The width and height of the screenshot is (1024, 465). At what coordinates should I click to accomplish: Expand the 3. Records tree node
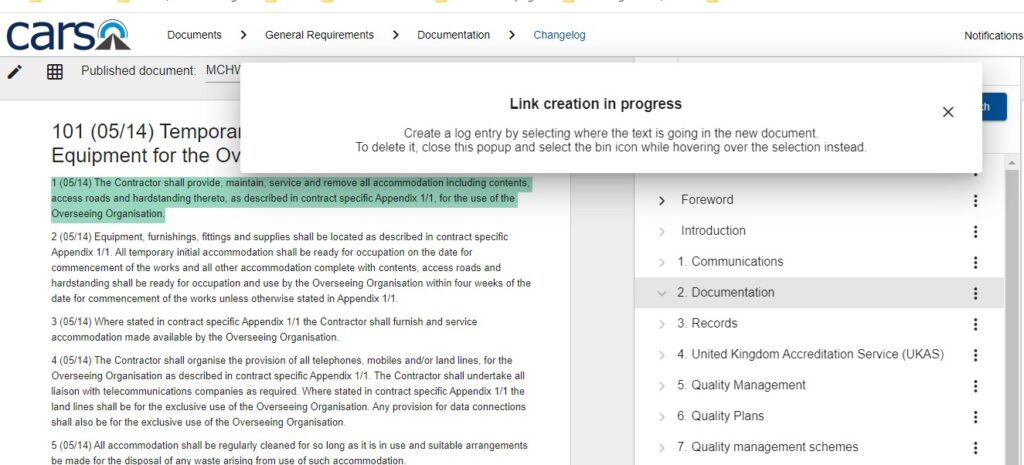point(662,324)
